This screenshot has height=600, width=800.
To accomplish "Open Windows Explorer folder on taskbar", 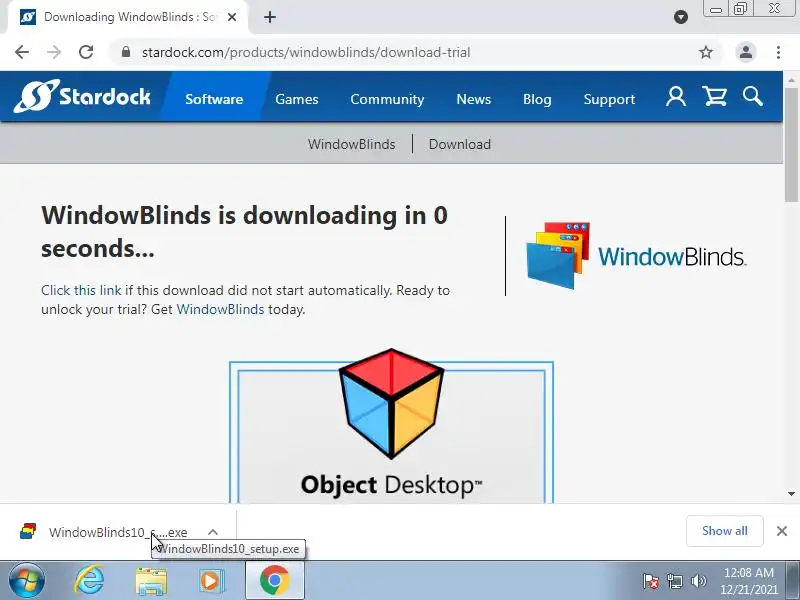I will tap(151, 581).
